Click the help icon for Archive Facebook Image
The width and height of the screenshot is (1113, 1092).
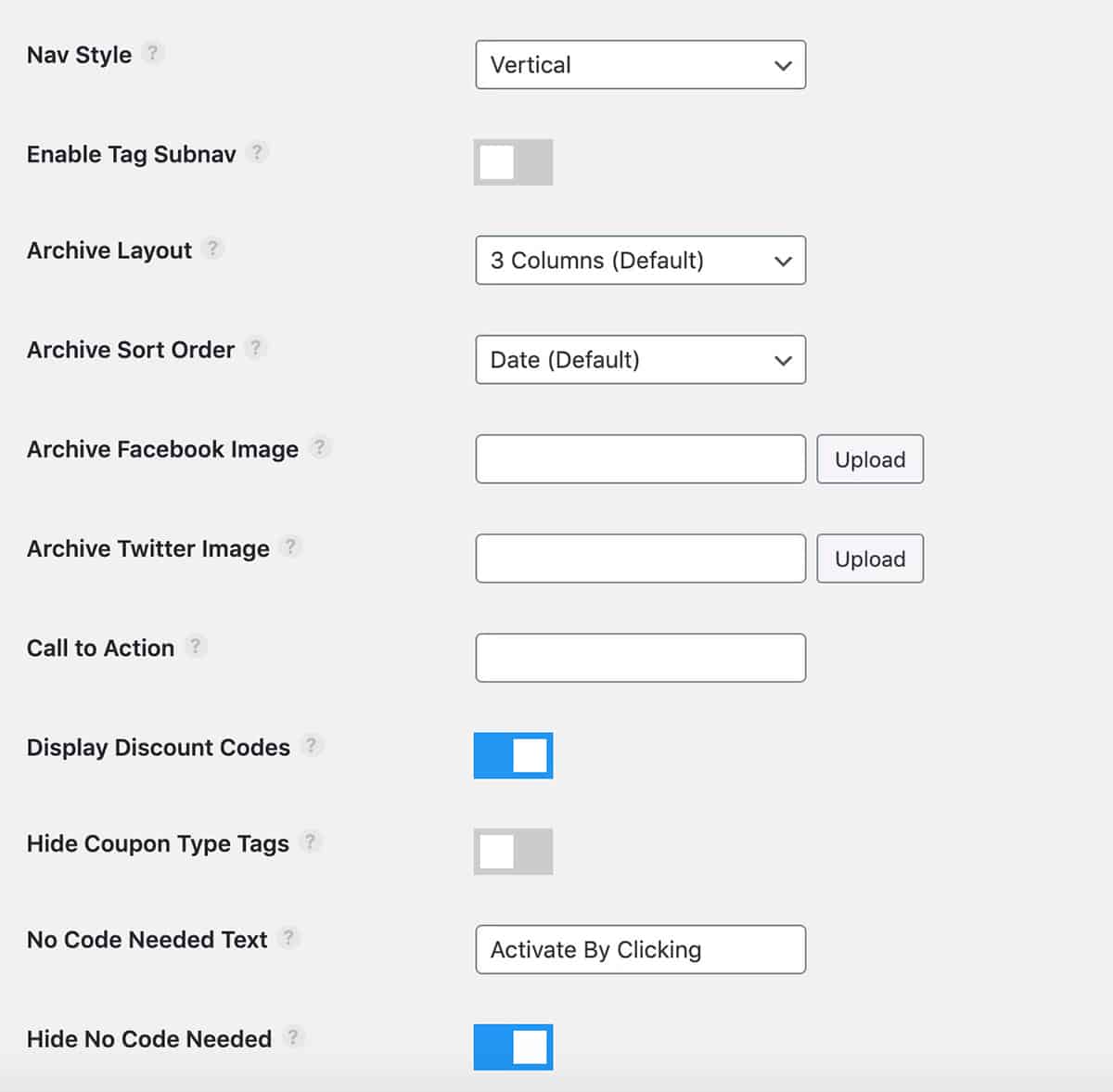coord(320,447)
